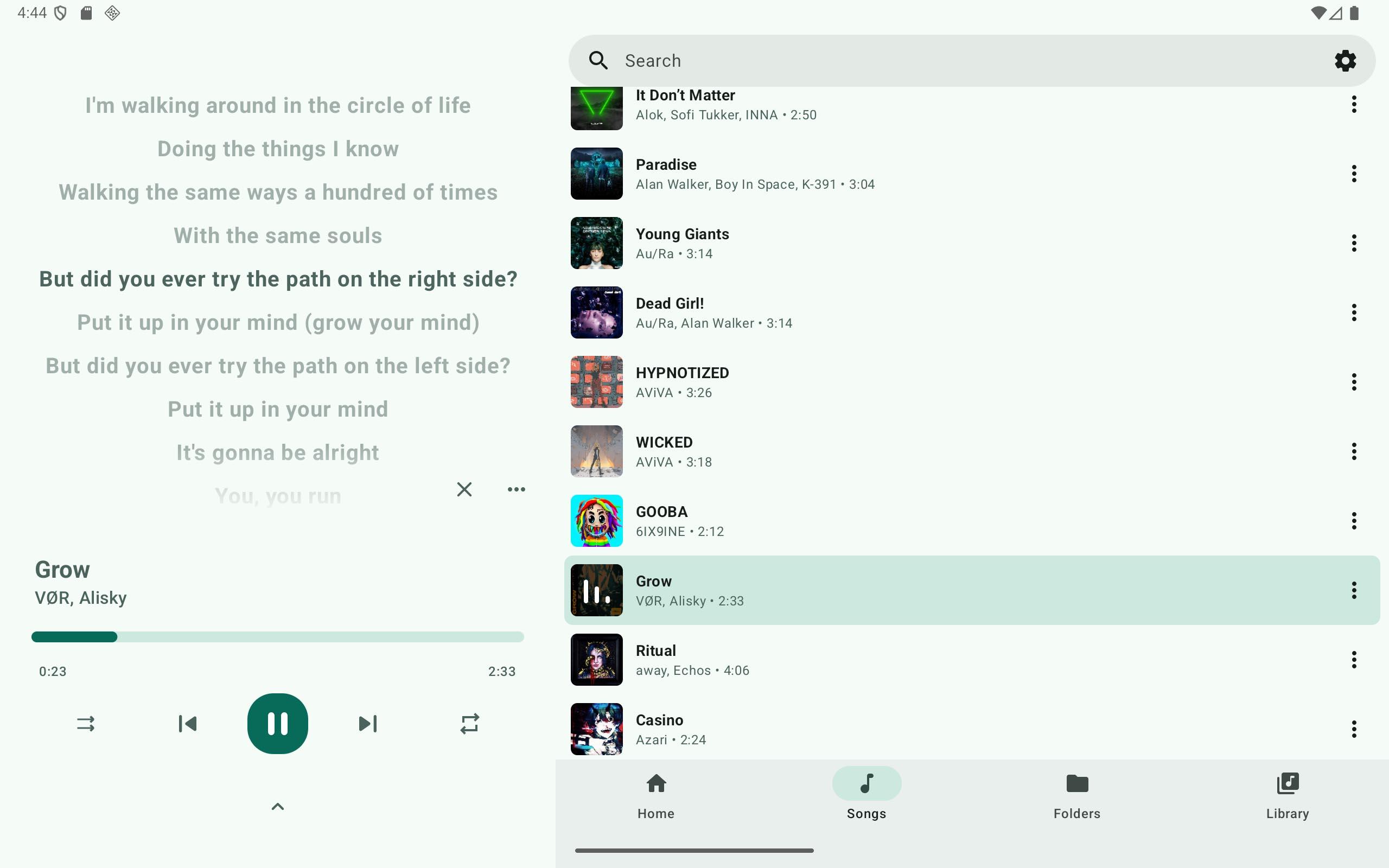
Task: Open the Library tab
Action: (x=1288, y=796)
